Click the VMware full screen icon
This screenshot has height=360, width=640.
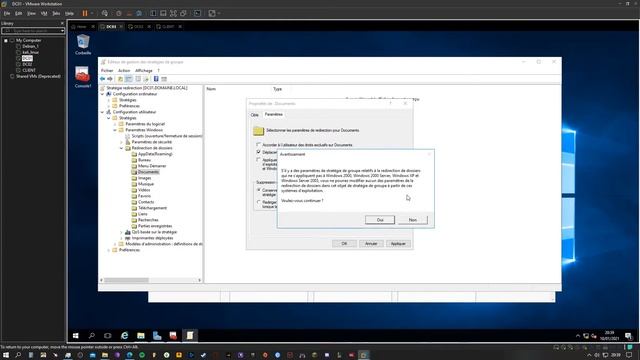(173, 13)
